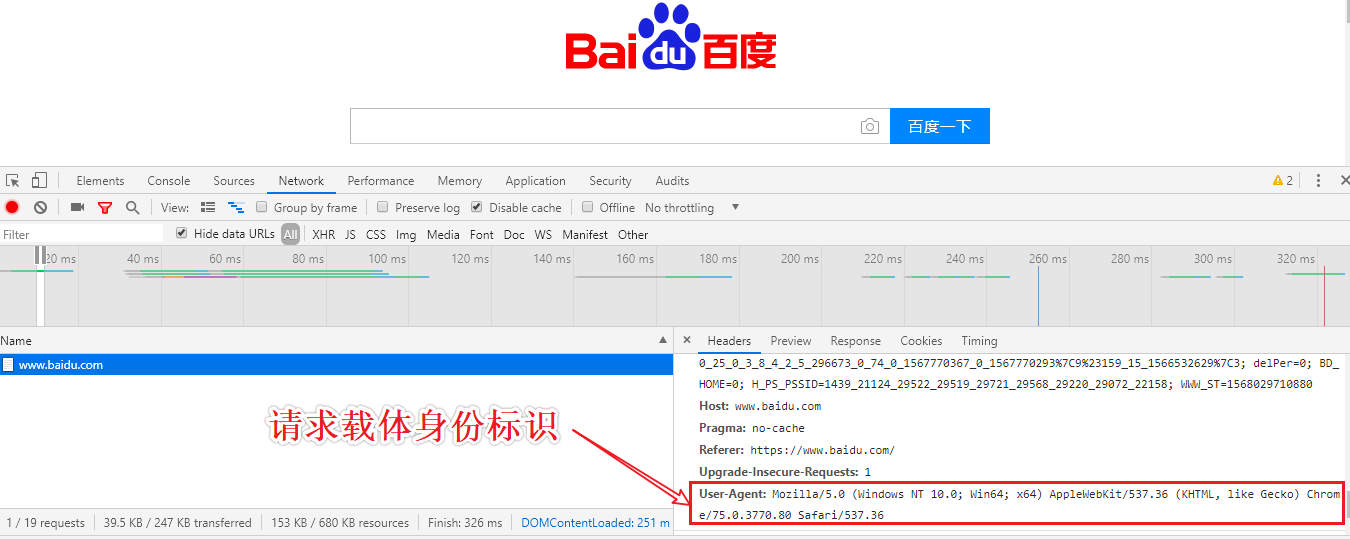
Task: Toggle the red filter funnel icon
Action: pos(104,208)
